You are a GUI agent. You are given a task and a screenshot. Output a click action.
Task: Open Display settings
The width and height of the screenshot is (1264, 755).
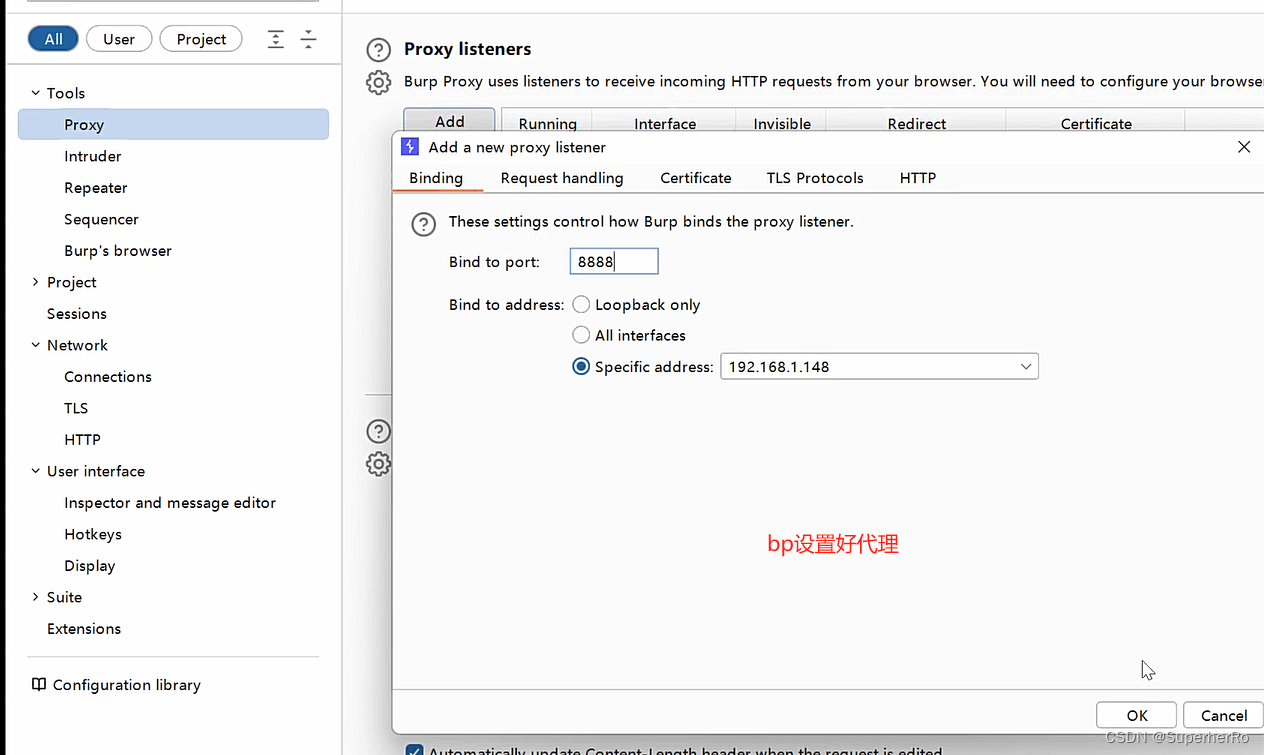point(90,566)
